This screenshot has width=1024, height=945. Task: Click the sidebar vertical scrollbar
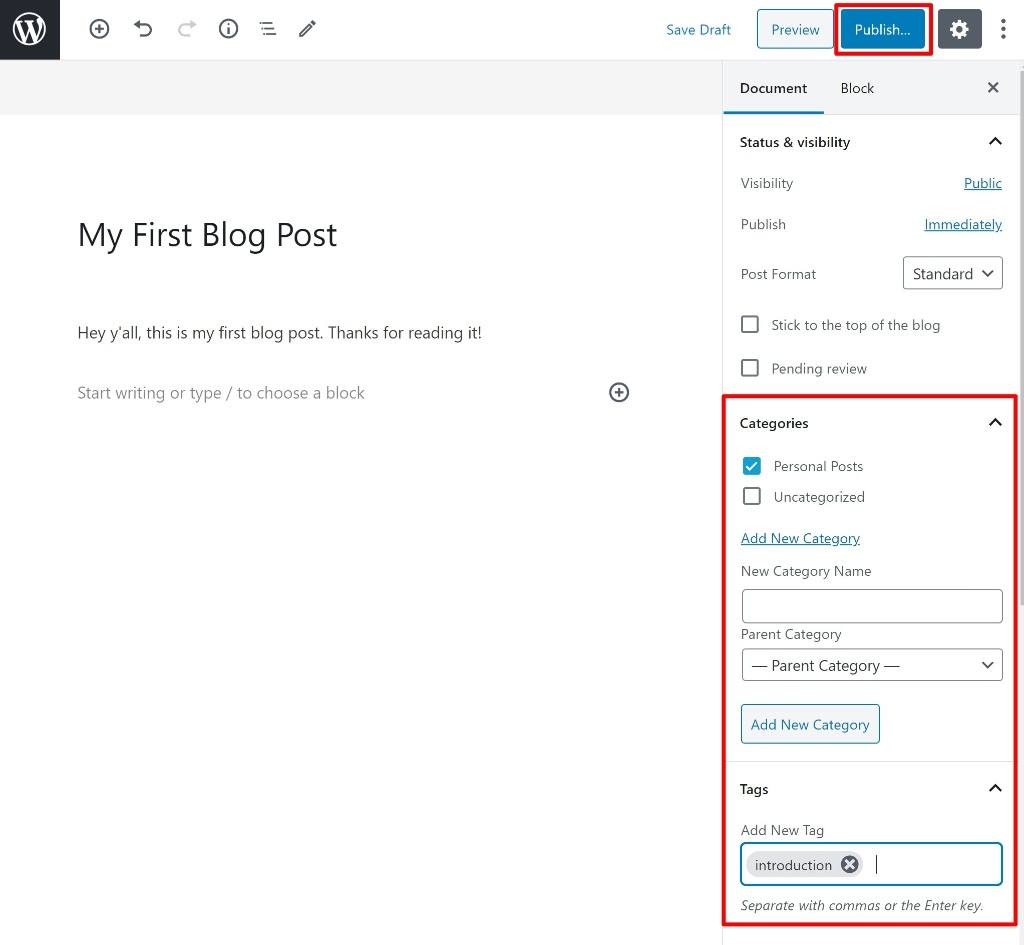(x=1020, y=336)
